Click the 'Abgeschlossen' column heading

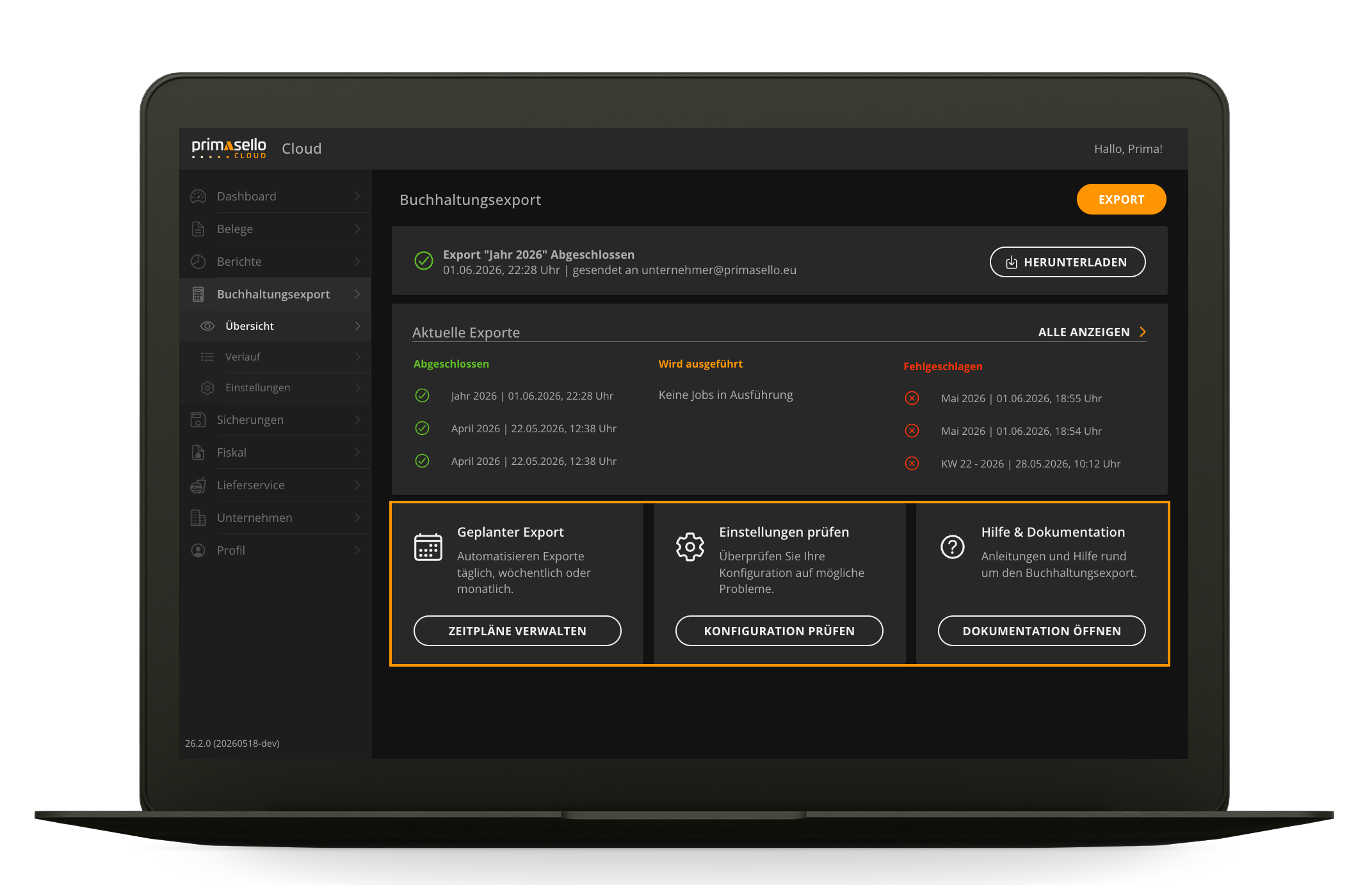click(451, 364)
